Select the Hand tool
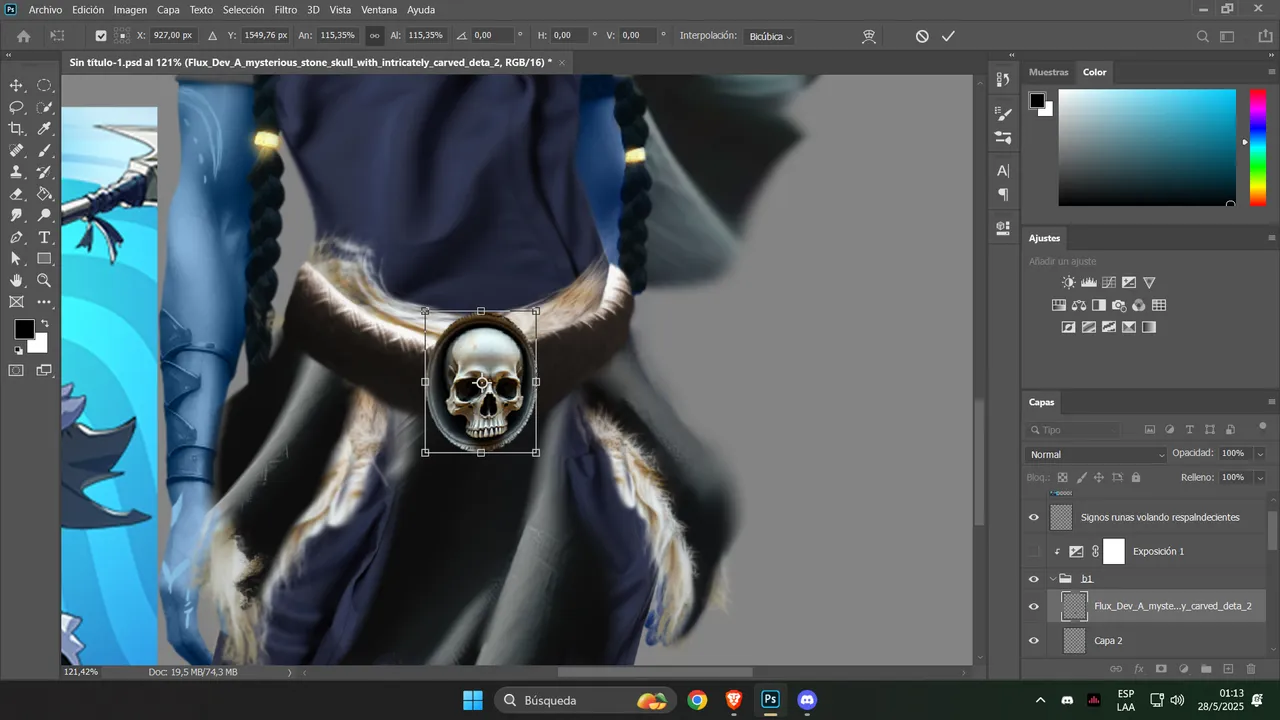 click(x=16, y=281)
